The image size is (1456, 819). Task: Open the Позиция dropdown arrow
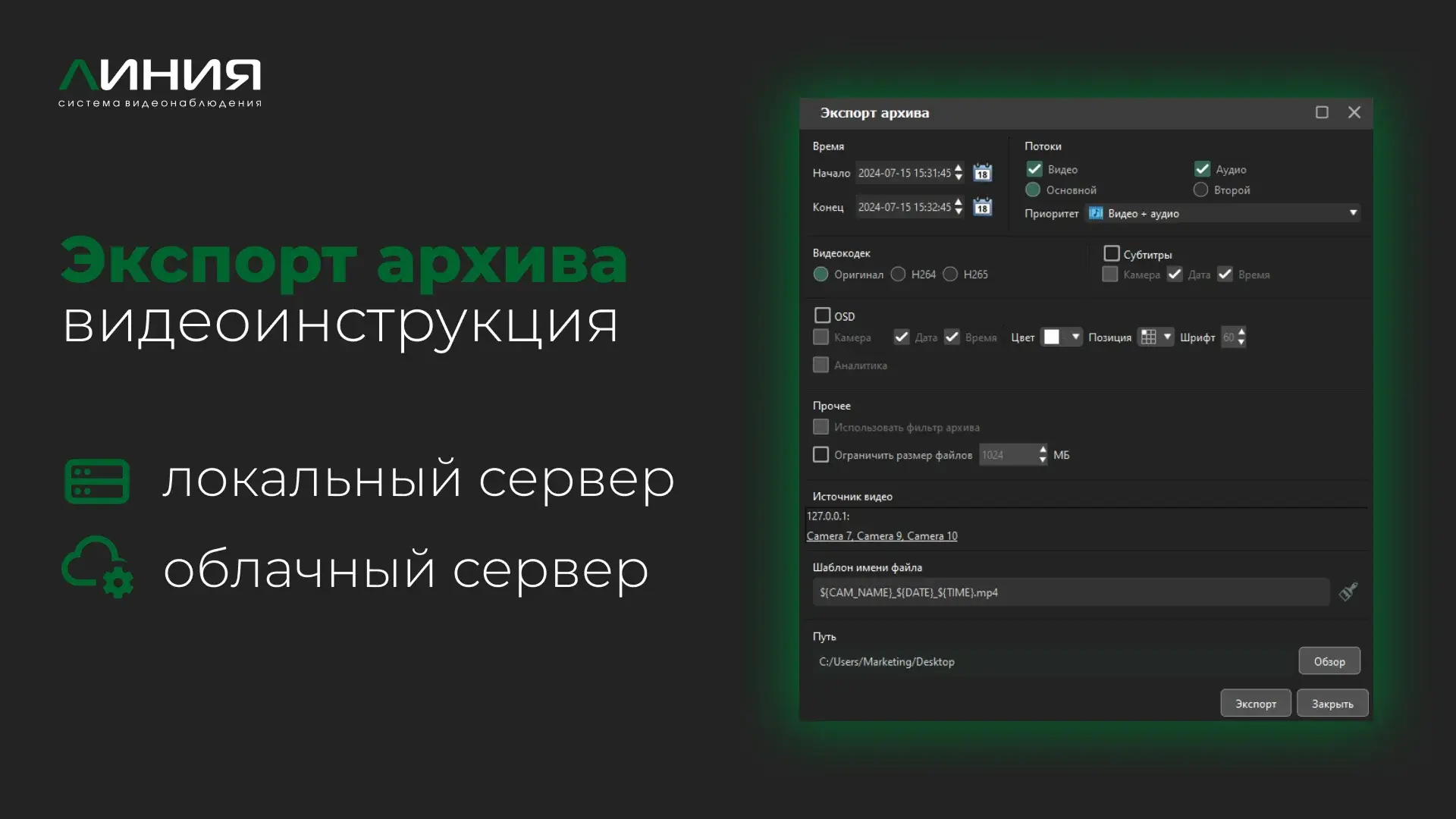(x=1168, y=337)
